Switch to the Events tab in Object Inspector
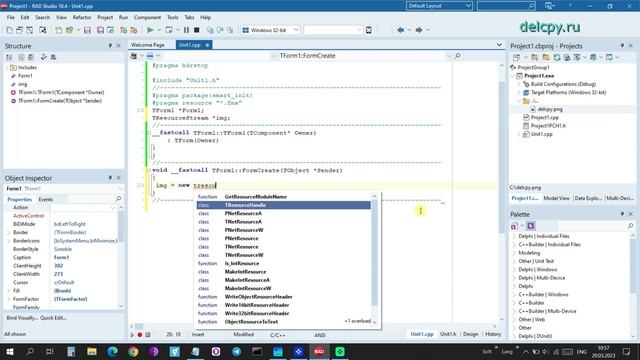The image size is (640, 360). (45, 199)
